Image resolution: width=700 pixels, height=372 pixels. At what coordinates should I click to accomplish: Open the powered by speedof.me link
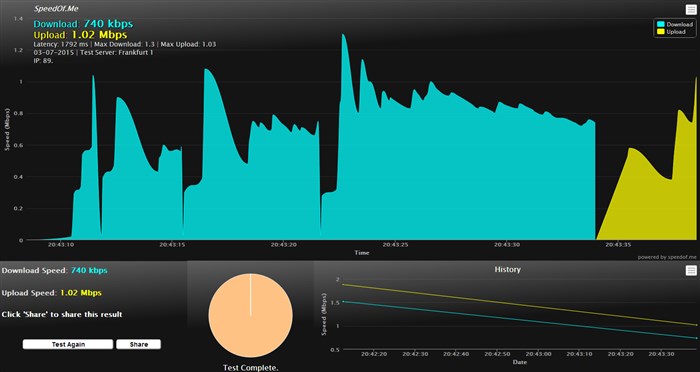tap(667, 257)
